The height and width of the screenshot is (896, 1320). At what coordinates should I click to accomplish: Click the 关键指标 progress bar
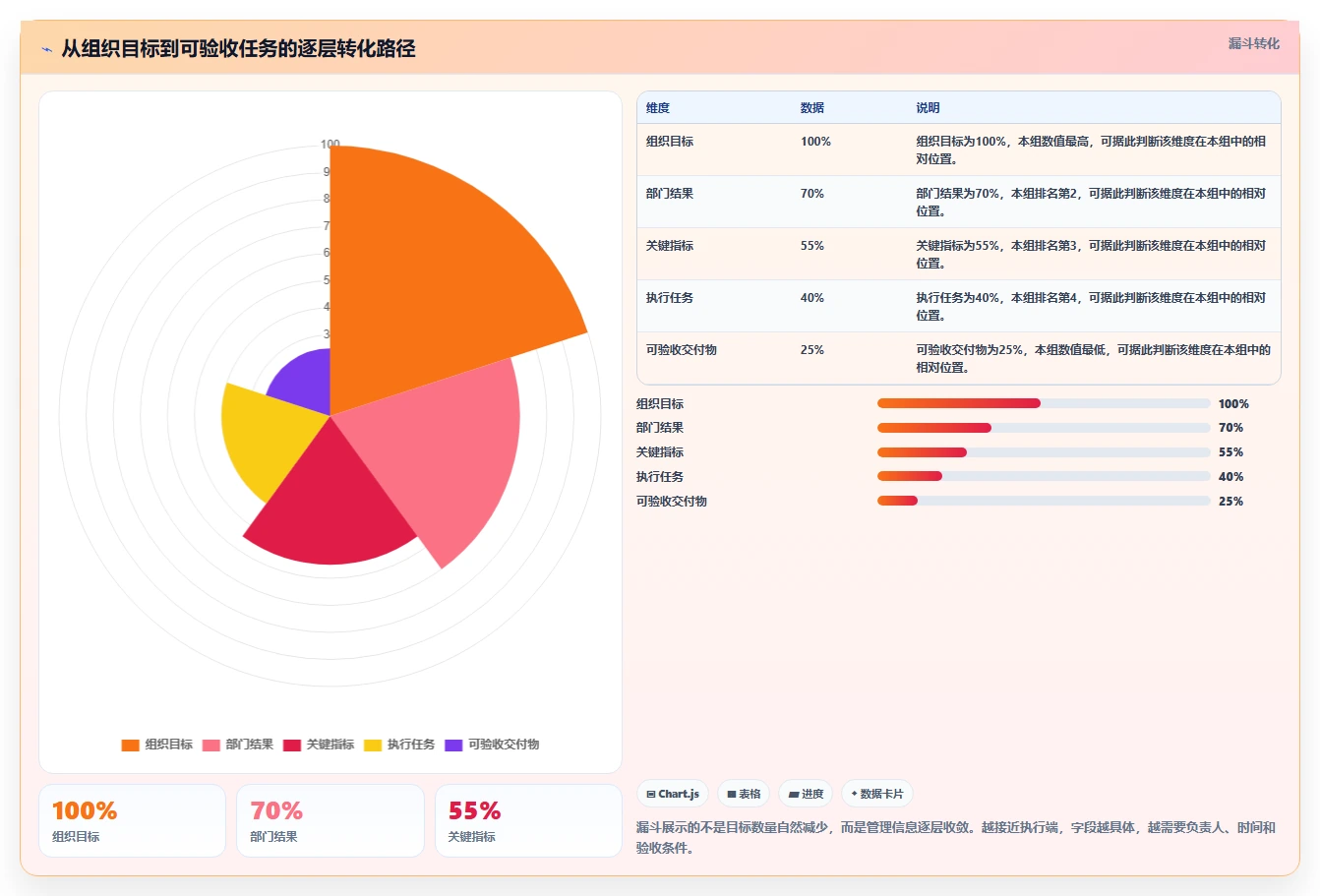click(x=1044, y=452)
